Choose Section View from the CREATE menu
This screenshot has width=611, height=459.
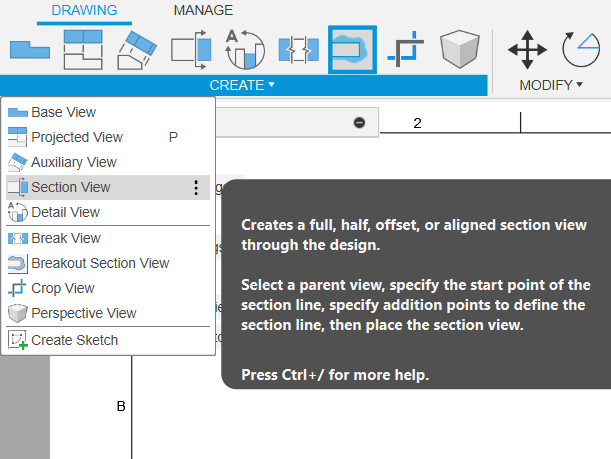(71, 187)
